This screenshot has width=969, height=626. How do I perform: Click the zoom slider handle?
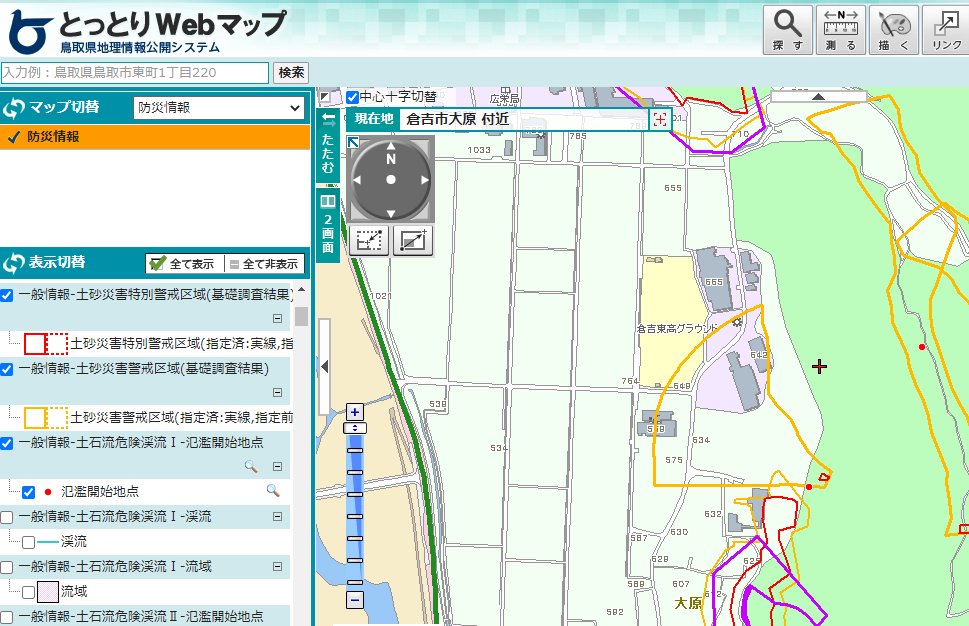(355, 428)
